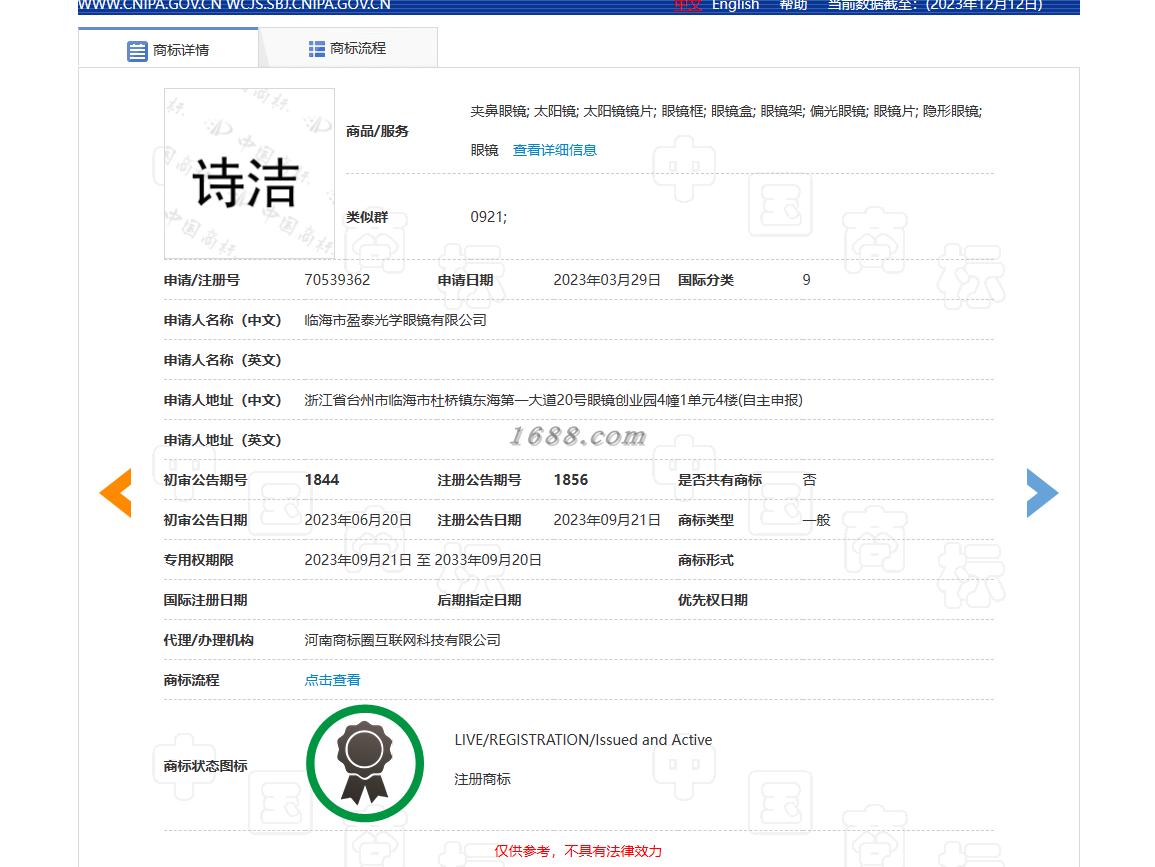Select the application date 2023年03月29日
The width and height of the screenshot is (1155, 867).
607,280
